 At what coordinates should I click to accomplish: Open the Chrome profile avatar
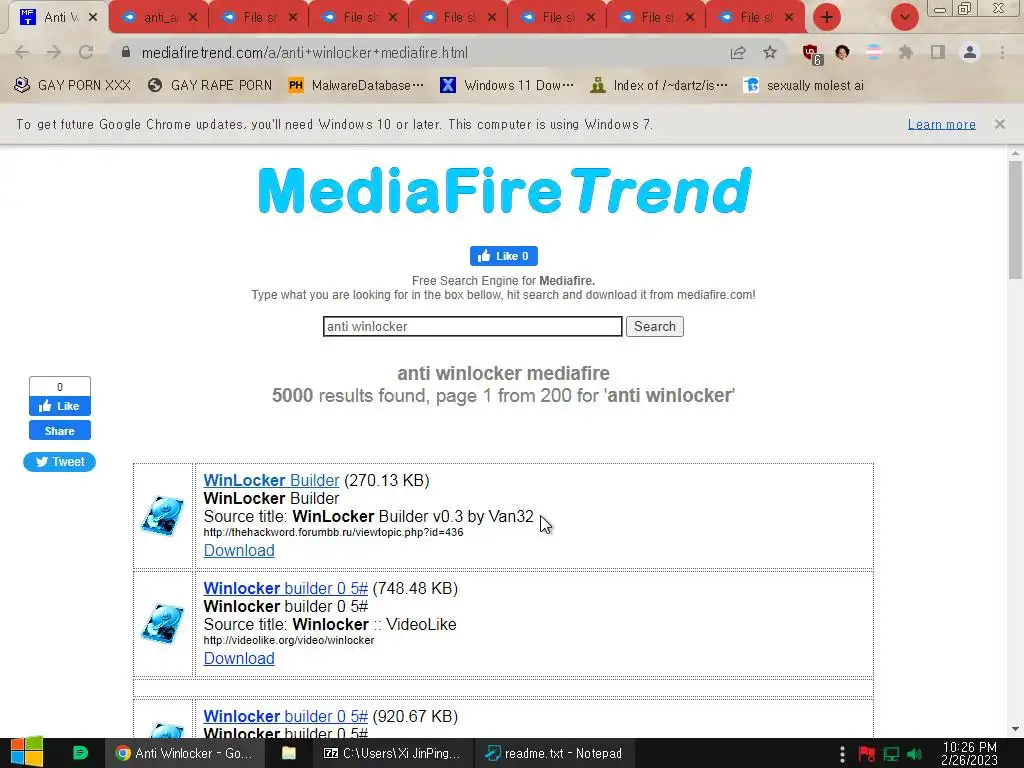[x=970, y=53]
